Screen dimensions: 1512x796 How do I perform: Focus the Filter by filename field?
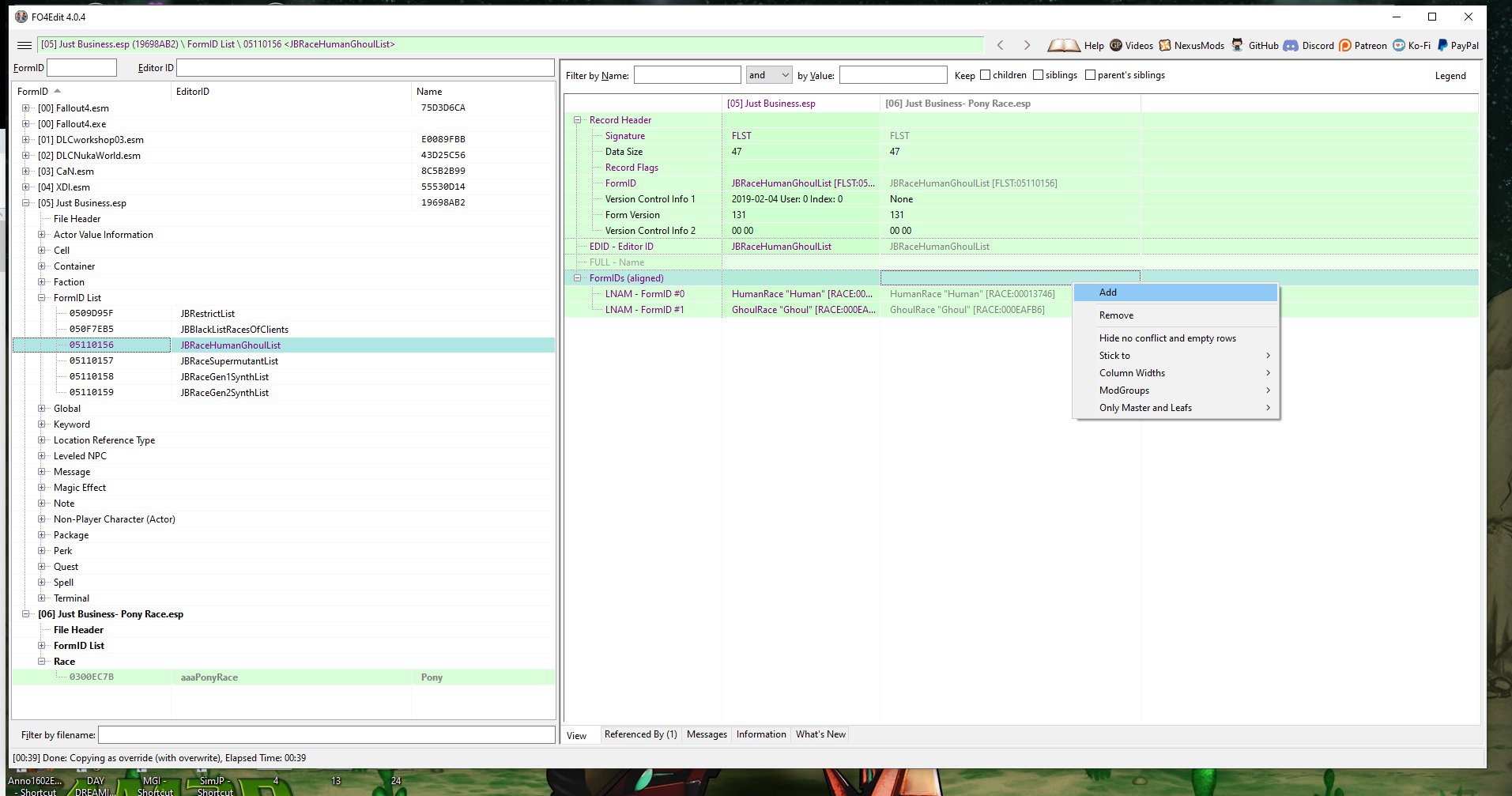click(x=326, y=735)
